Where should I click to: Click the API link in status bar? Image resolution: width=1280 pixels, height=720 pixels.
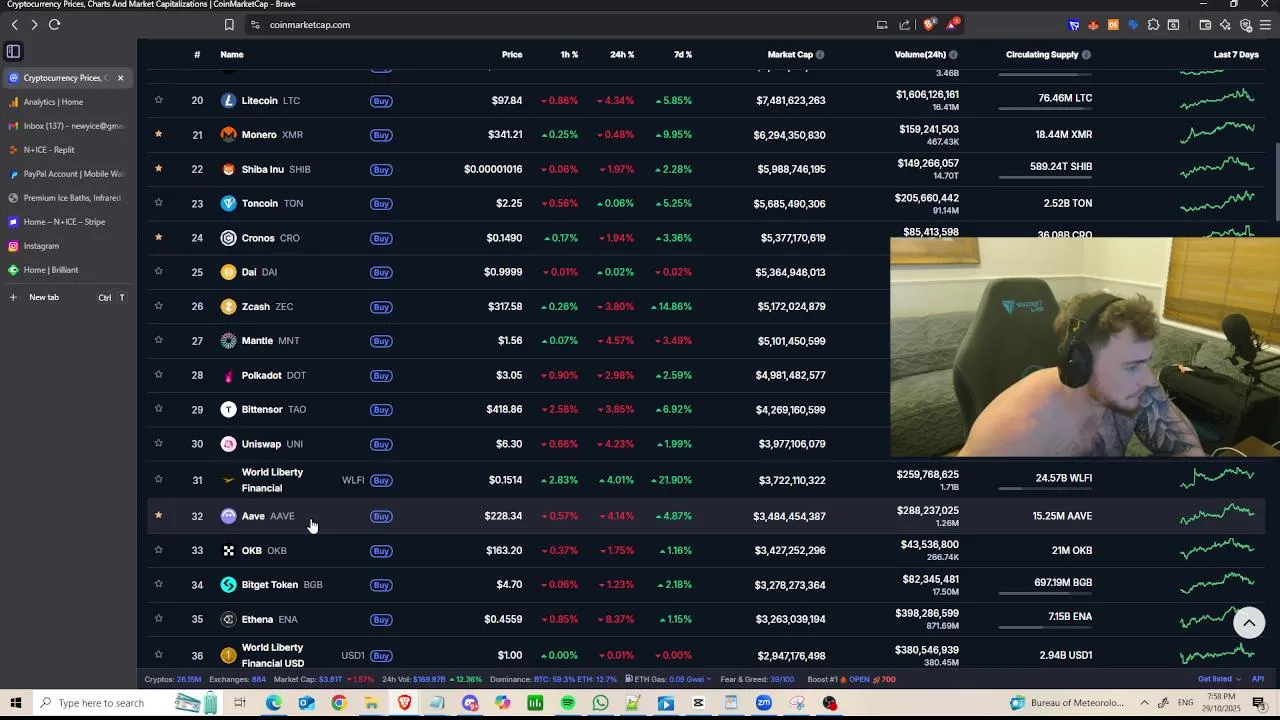coord(1258,679)
